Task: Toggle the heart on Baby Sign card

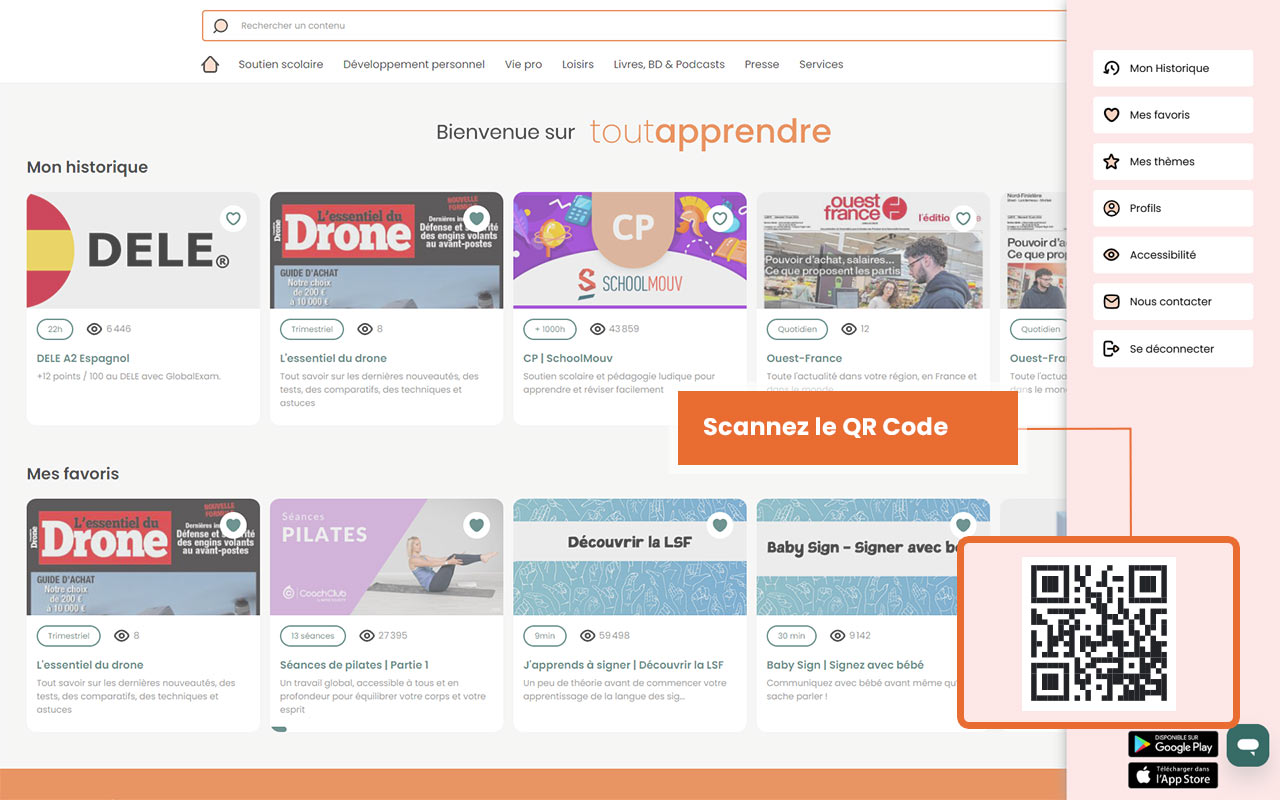Action: (963, 525)
